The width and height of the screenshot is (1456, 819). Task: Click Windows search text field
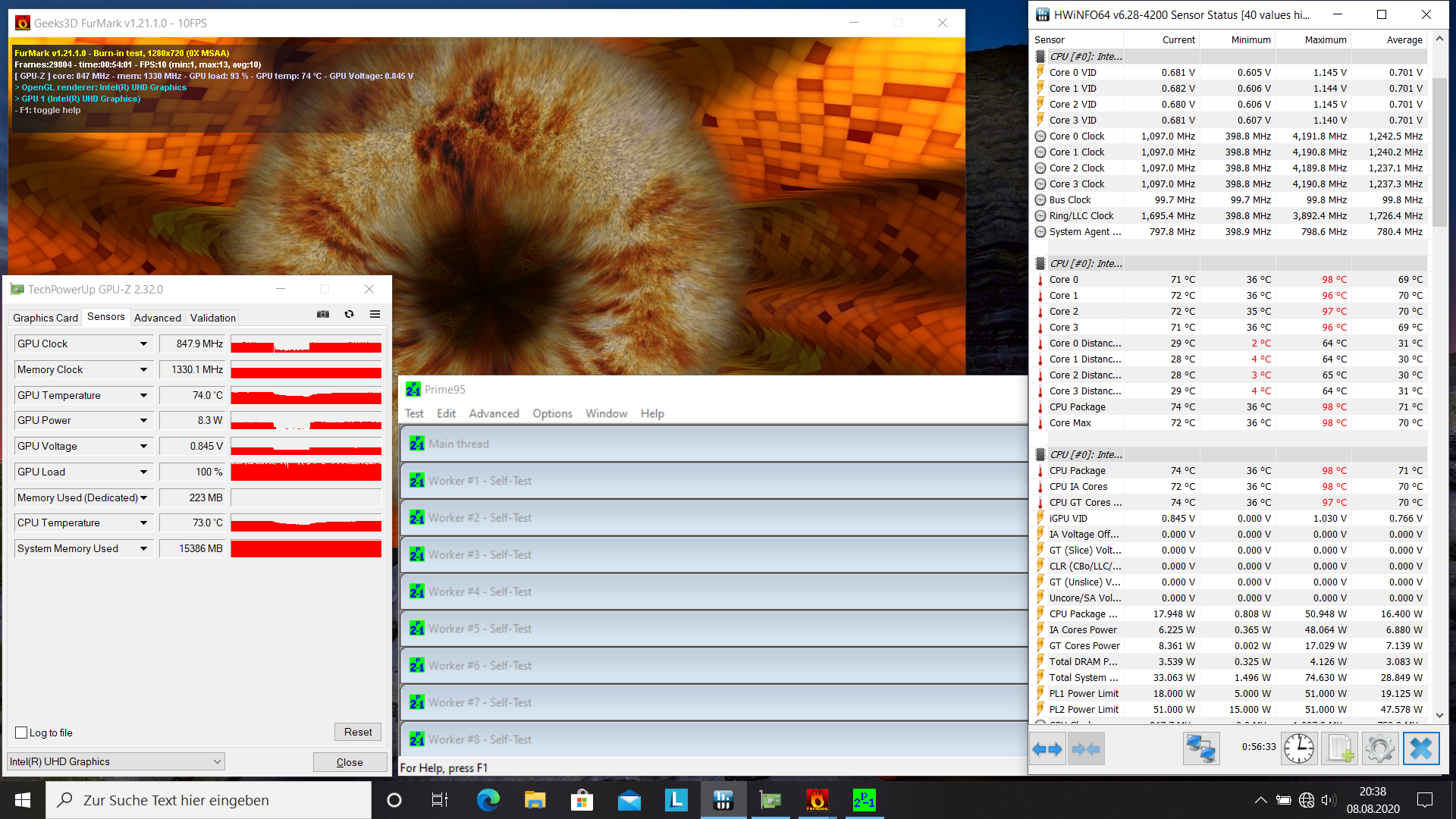[209, 800]
